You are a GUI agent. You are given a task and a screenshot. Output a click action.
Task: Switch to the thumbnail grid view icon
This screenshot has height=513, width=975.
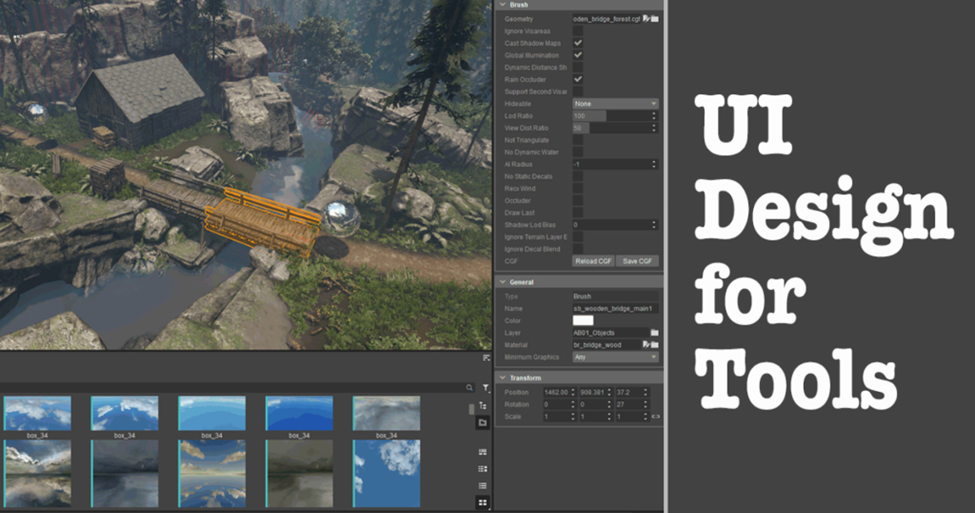pyautogui.click(x=483, y=502)
